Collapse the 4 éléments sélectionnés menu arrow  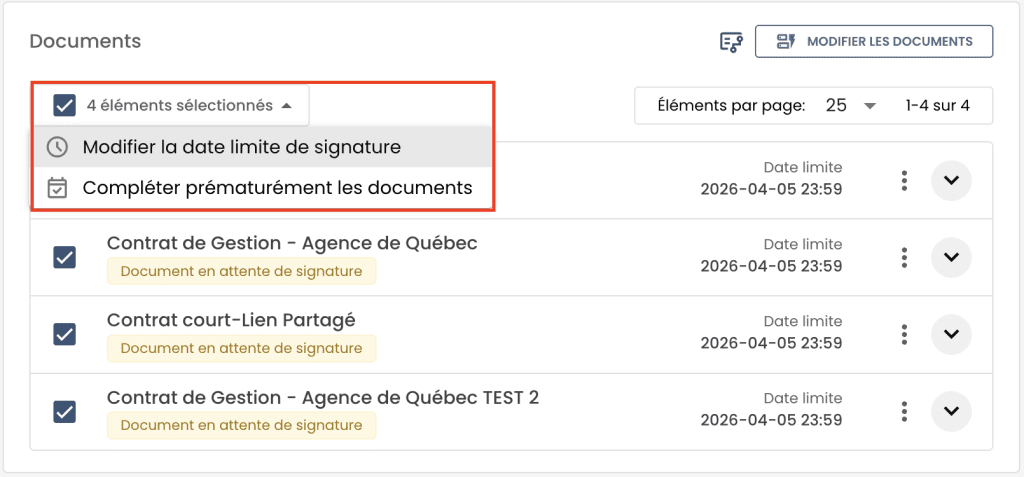pyautogui.click(x=286, y=105)
